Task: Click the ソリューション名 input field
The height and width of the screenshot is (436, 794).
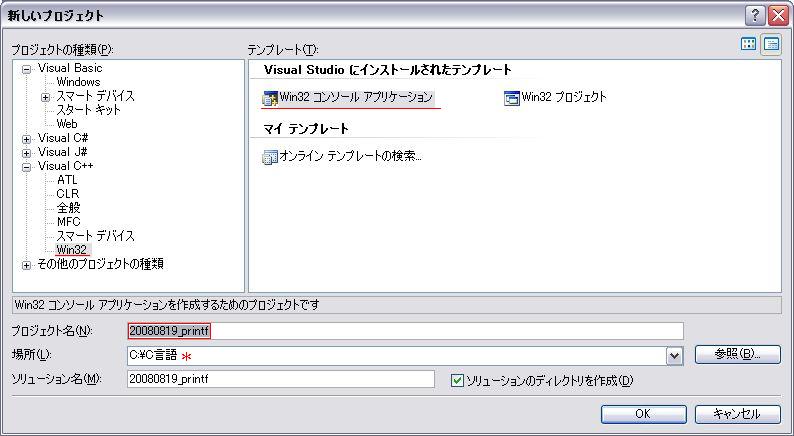Action: (281, 379)
